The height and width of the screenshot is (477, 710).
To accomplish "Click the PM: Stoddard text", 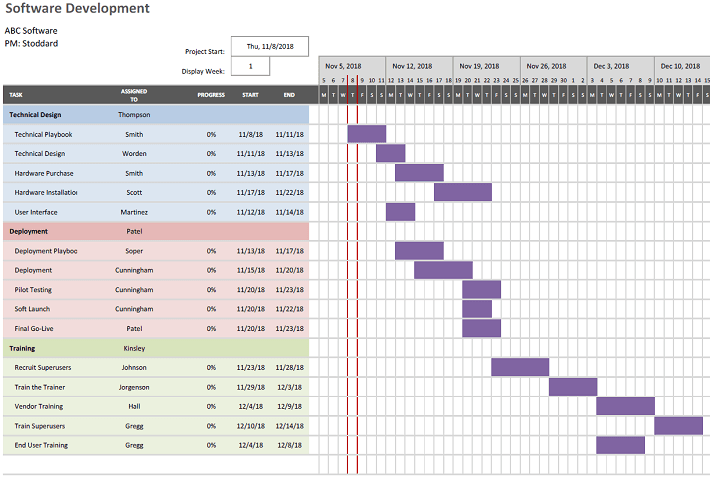I will point(31,43).
